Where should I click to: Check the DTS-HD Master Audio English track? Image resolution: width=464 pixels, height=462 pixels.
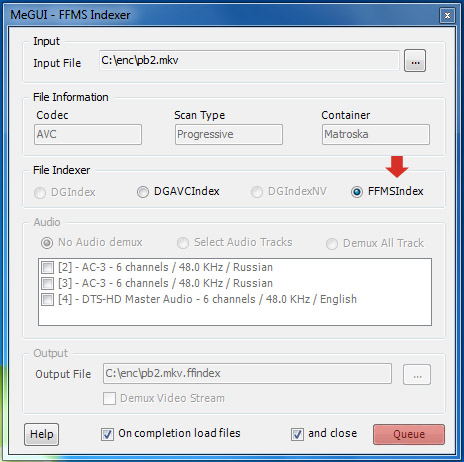coord(47,299)
